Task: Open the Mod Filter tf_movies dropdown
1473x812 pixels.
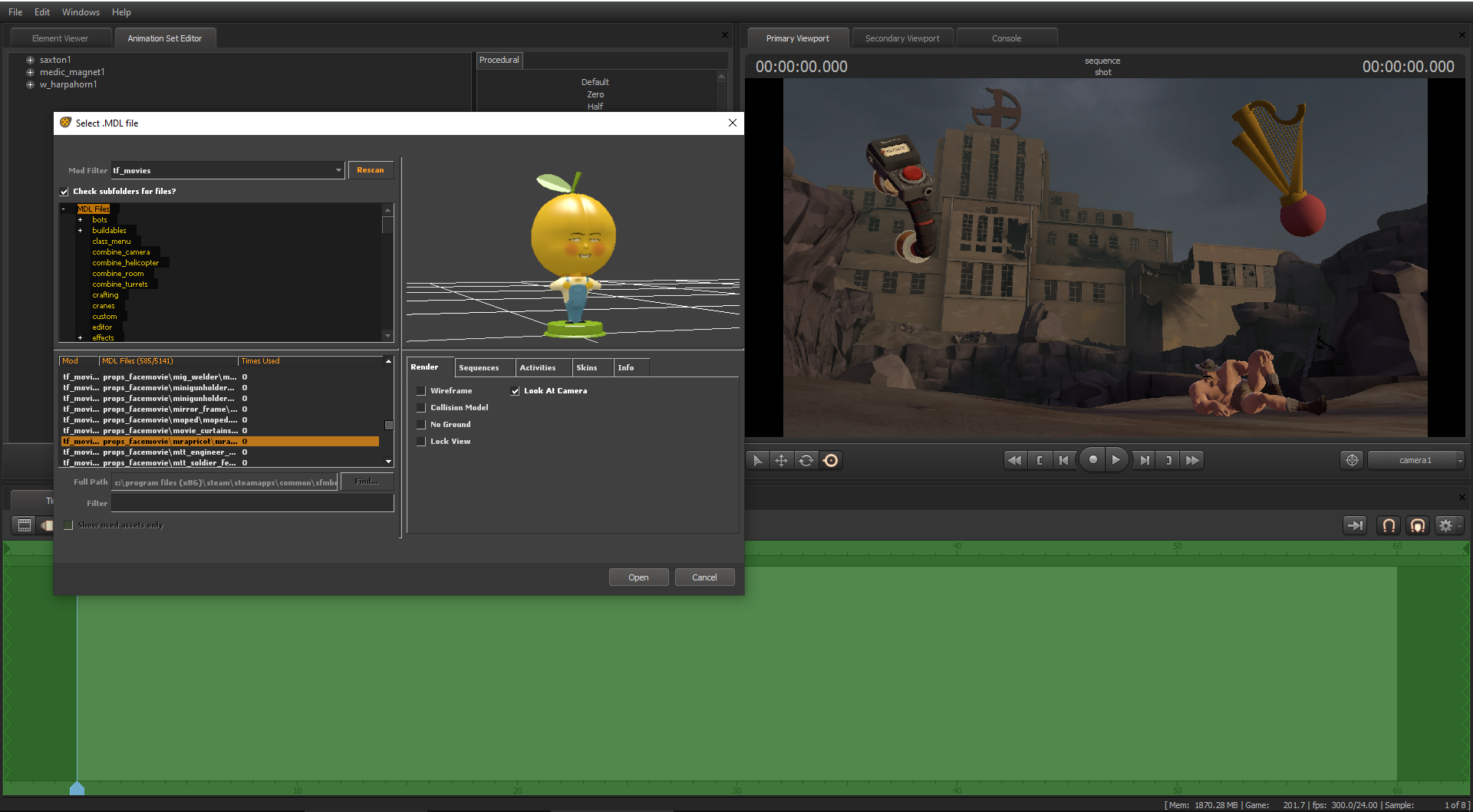Action: coord(228,170)
